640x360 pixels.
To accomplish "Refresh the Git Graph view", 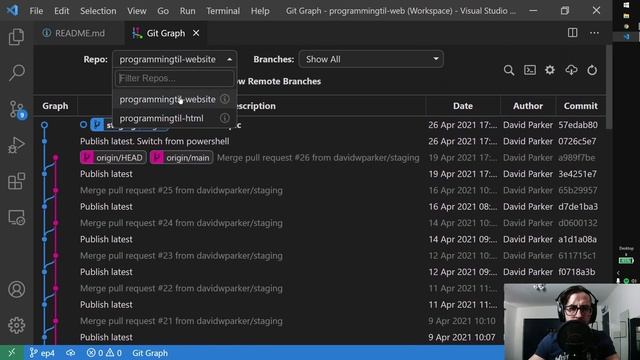I will 592,70.
